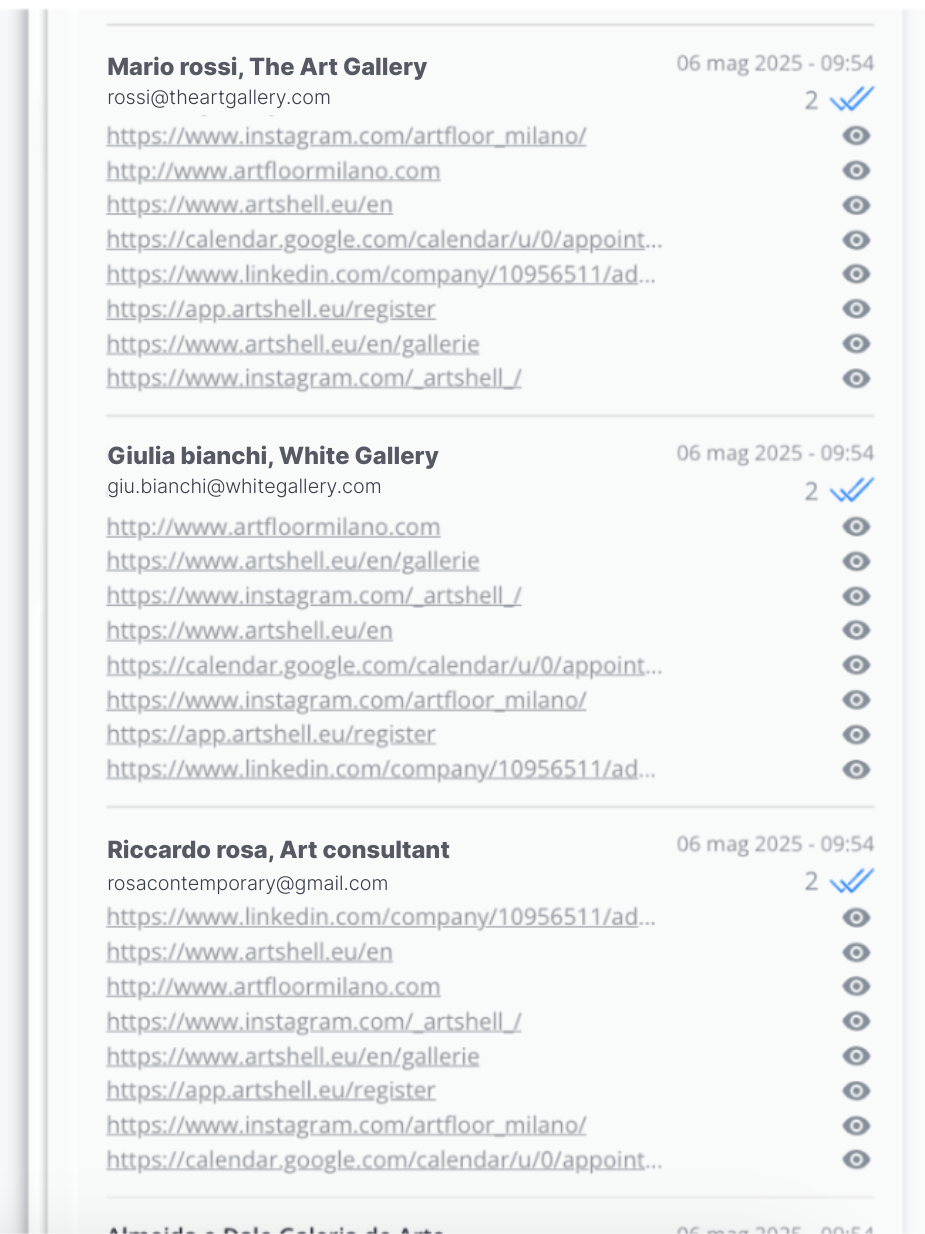Viewport: 925px width, 1234px height.
Task: Click eye icon next to Riccardo's Google Calendar link
Action: (x=856, y=1159)
